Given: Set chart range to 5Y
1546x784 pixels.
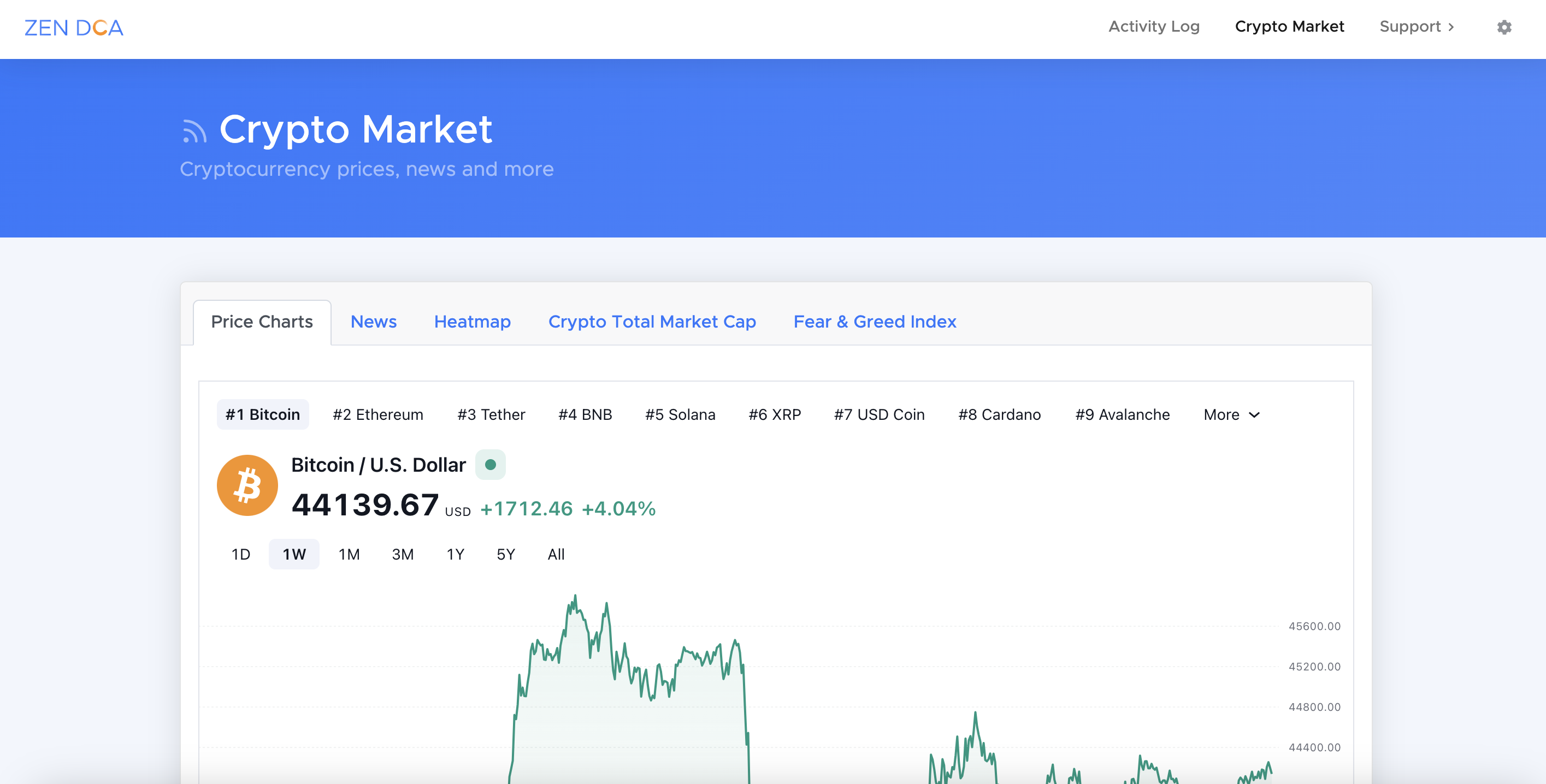Looking at the screenshot, I should pos(506,554).
